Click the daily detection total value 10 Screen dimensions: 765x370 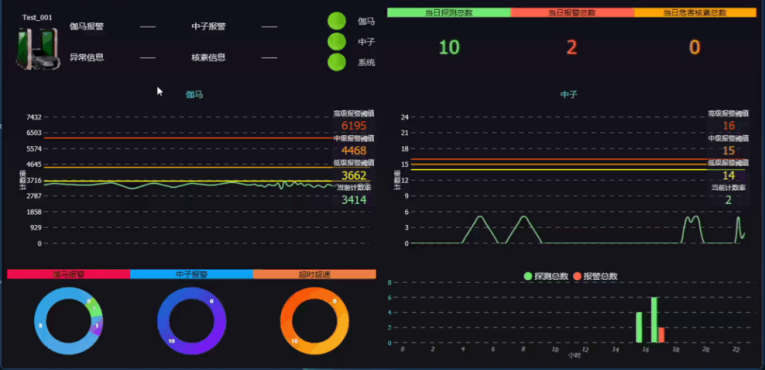449,47
